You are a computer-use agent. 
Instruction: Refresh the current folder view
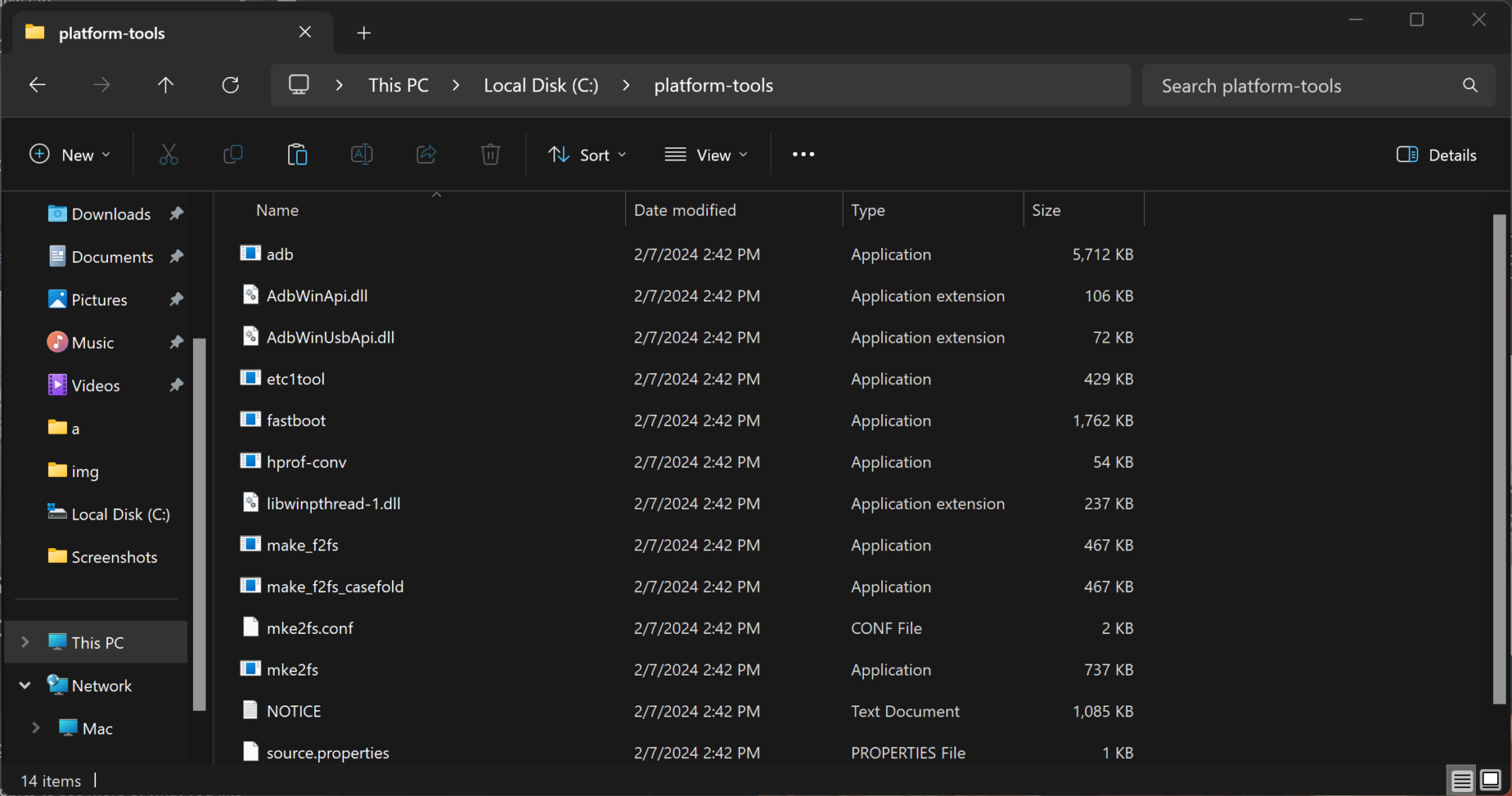230,85
